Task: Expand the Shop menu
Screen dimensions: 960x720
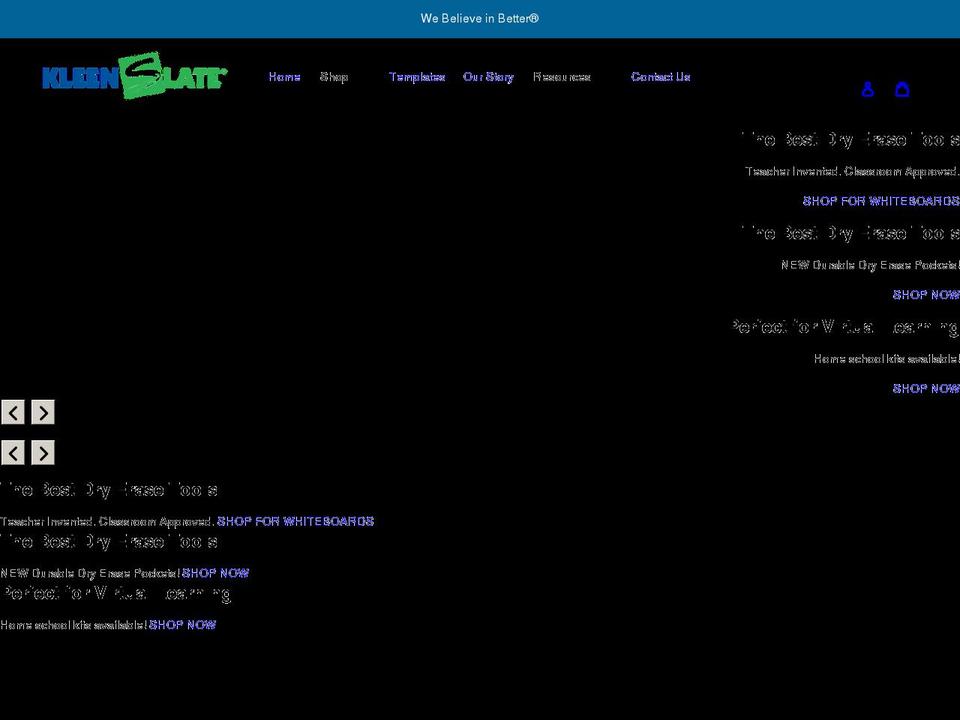Action: [334, 77]
